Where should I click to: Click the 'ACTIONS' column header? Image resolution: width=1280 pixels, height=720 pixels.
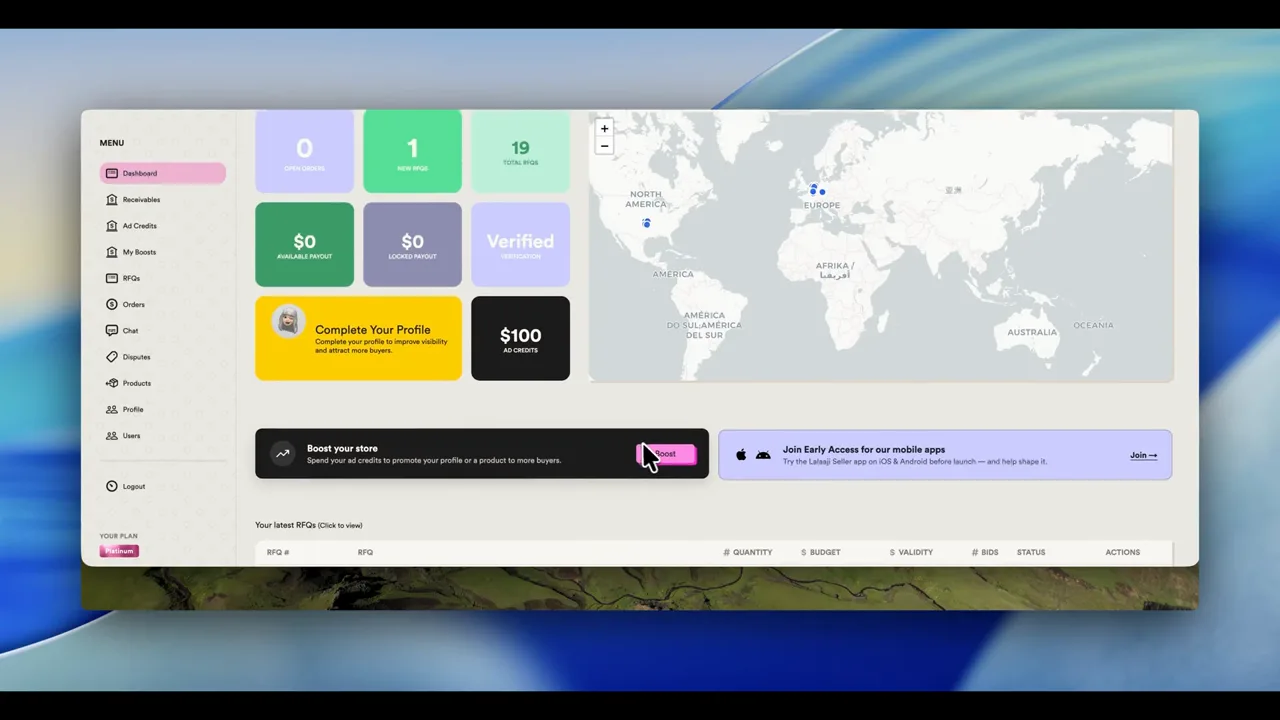pos(1122,552)
